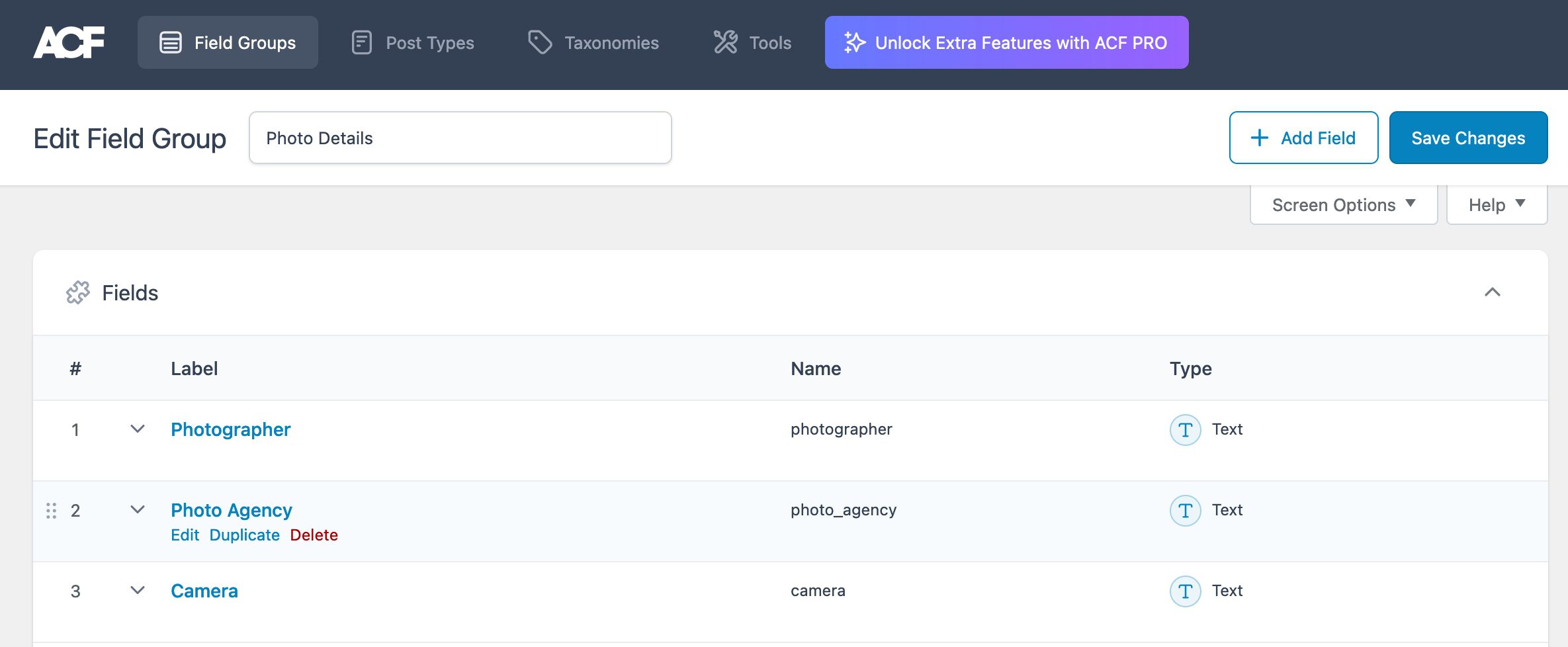Click the drag handle on Photo Agency row
Screen dimensions: 1568x647
coord(51,511)
